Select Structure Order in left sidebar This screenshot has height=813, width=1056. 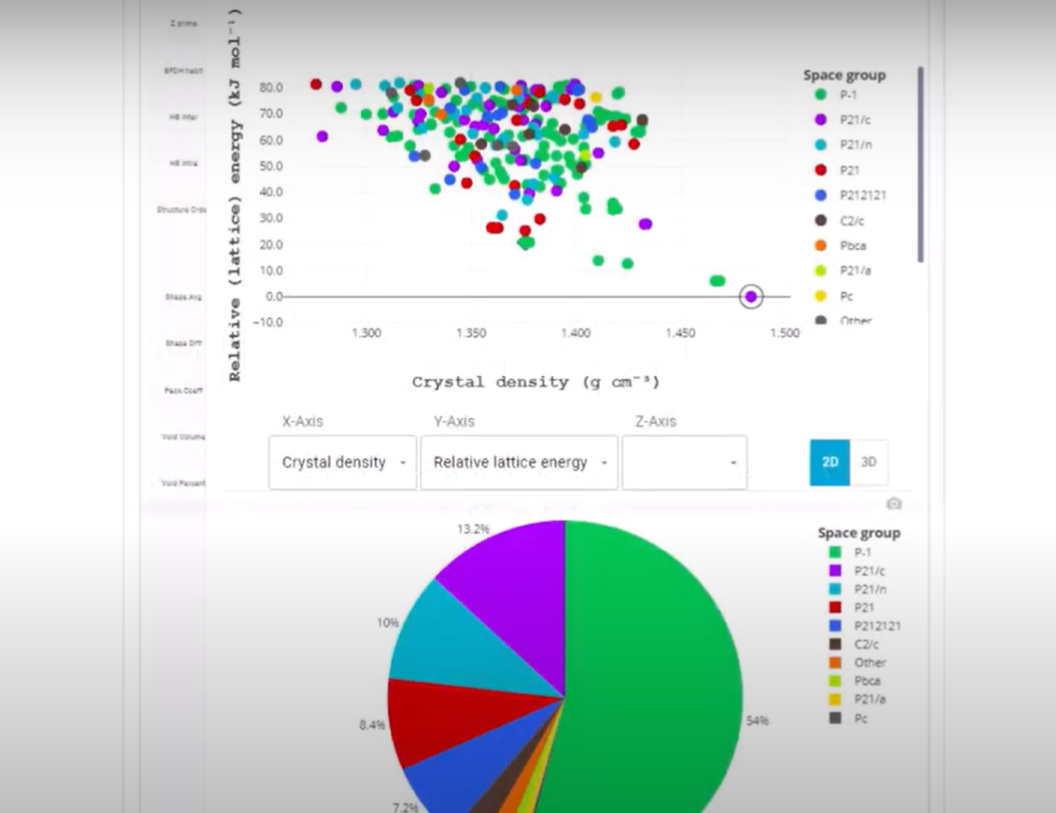pyautogui.click(x=181, y=209)
